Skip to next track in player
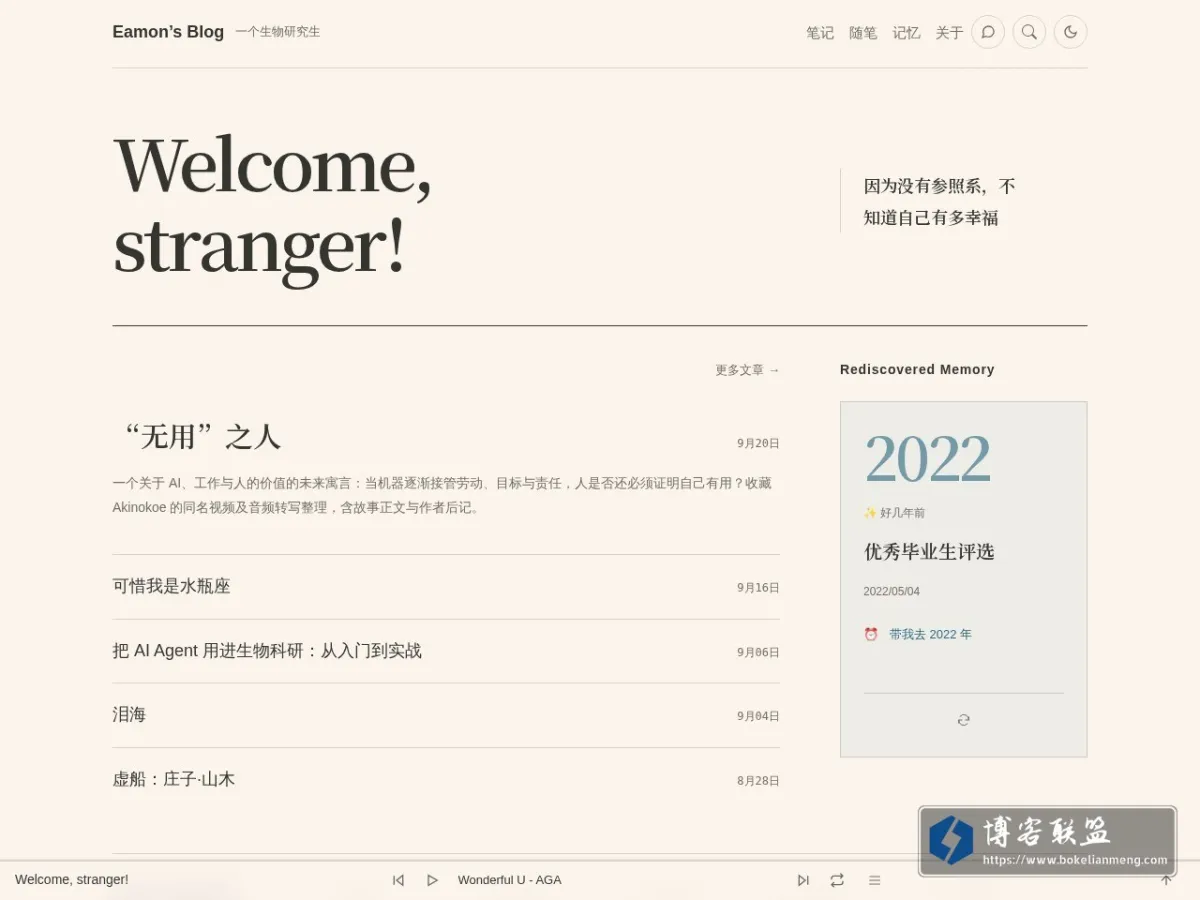The height and width of the screenshot is (900, 1200). 803,880
